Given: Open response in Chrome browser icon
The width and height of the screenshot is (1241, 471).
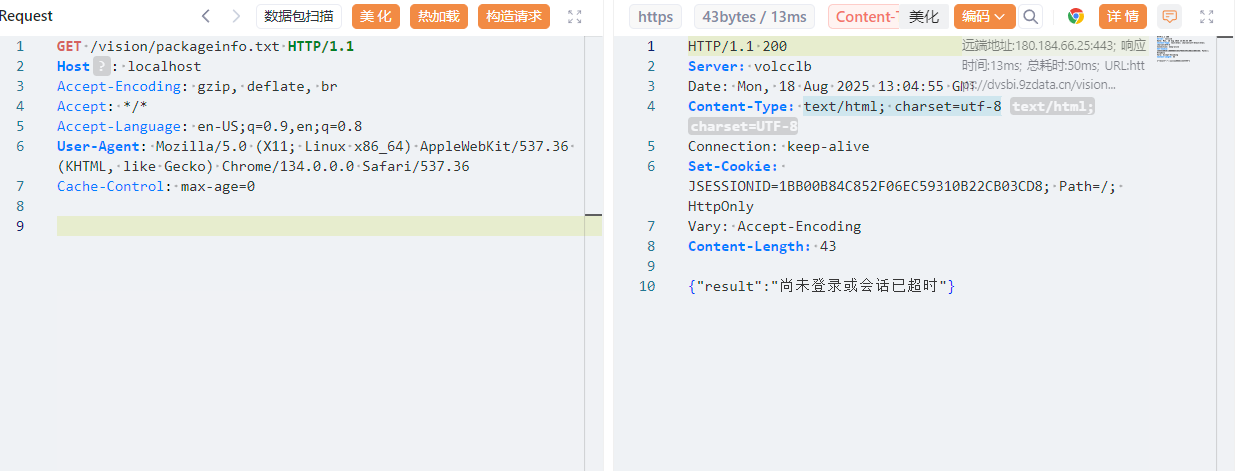Looking at the screenshot, I should point(1076,16).
